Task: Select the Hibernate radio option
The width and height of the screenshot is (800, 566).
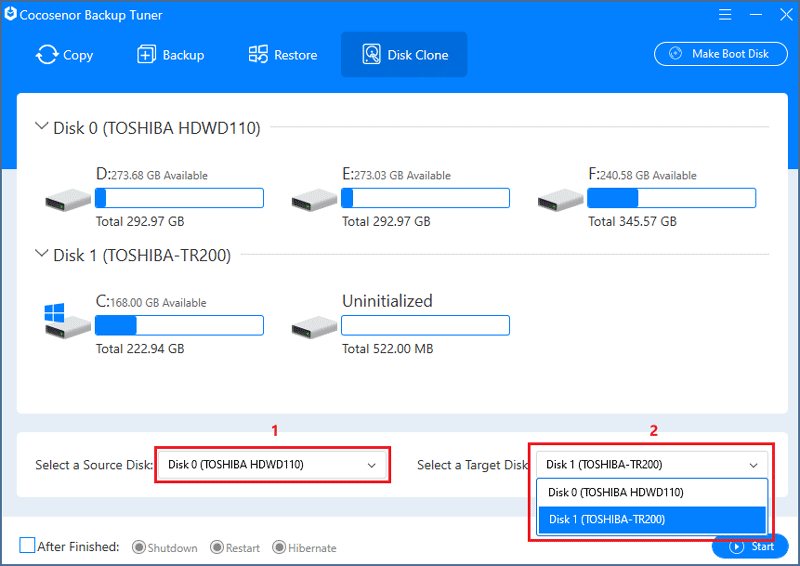Action: point(279,547)
